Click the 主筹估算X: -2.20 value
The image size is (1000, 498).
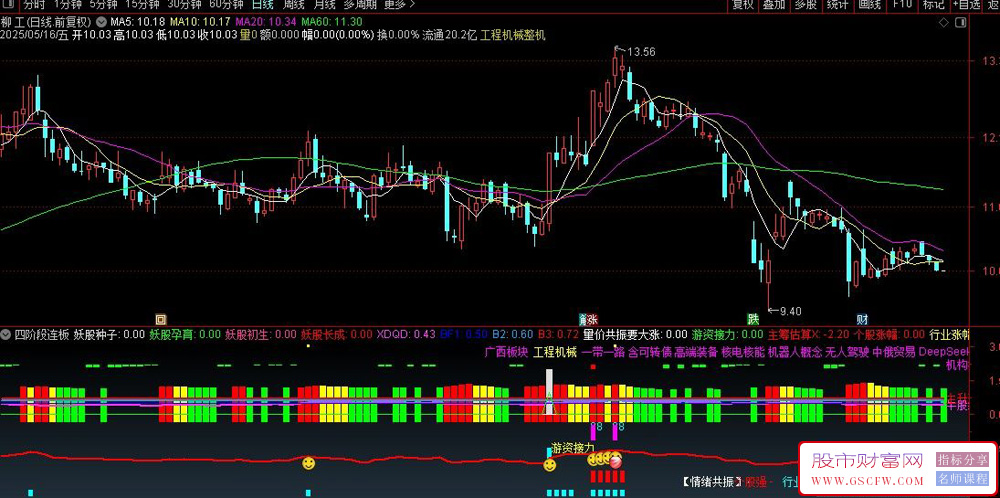(x=808, y=333)
